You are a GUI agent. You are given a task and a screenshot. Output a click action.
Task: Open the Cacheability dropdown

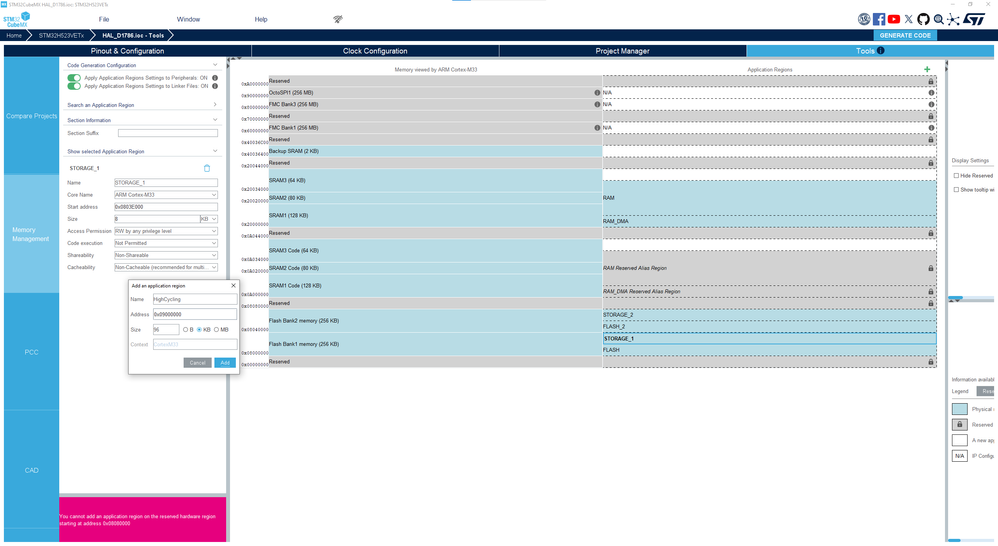pos(165,267)
